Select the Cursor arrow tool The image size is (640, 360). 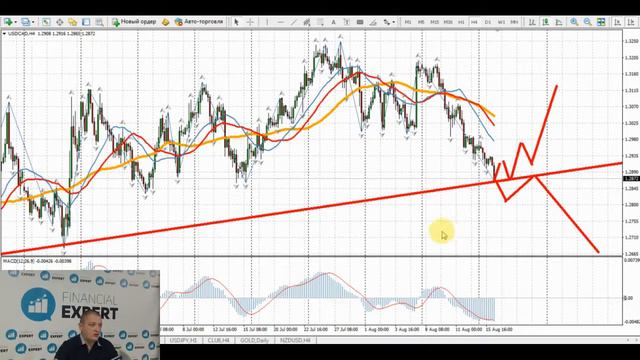tap(236, 22)
